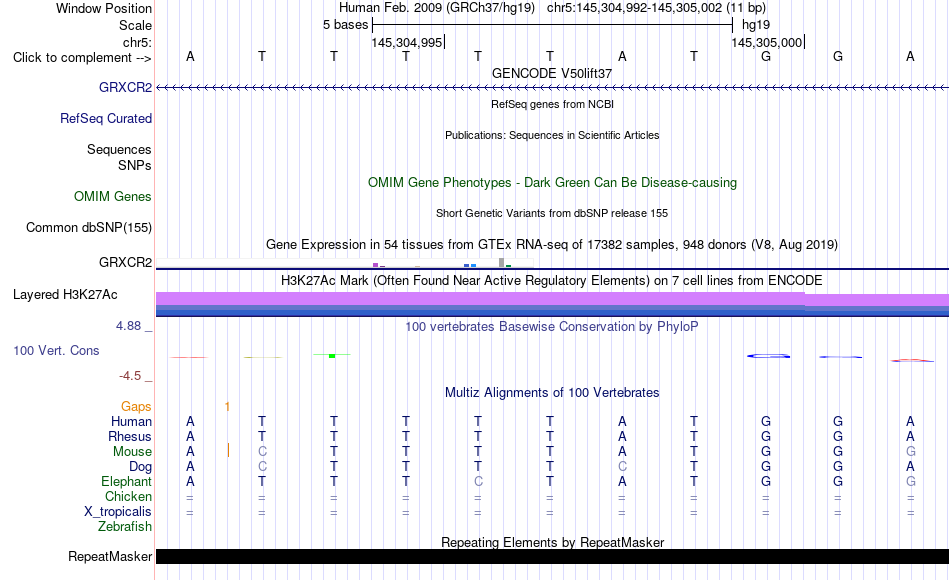Click the Gaps label in Multiz alignment
Image resolution: width=950 pixels, height=580 pixels.
136,406
